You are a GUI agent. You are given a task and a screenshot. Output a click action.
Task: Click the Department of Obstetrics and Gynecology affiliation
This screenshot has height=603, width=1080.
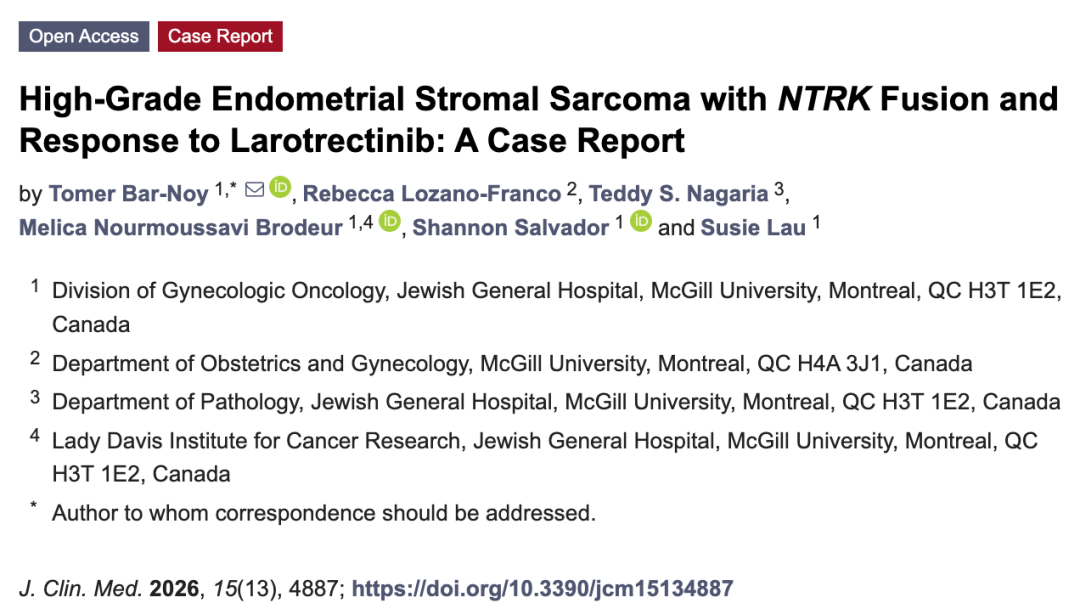point(512,363)
